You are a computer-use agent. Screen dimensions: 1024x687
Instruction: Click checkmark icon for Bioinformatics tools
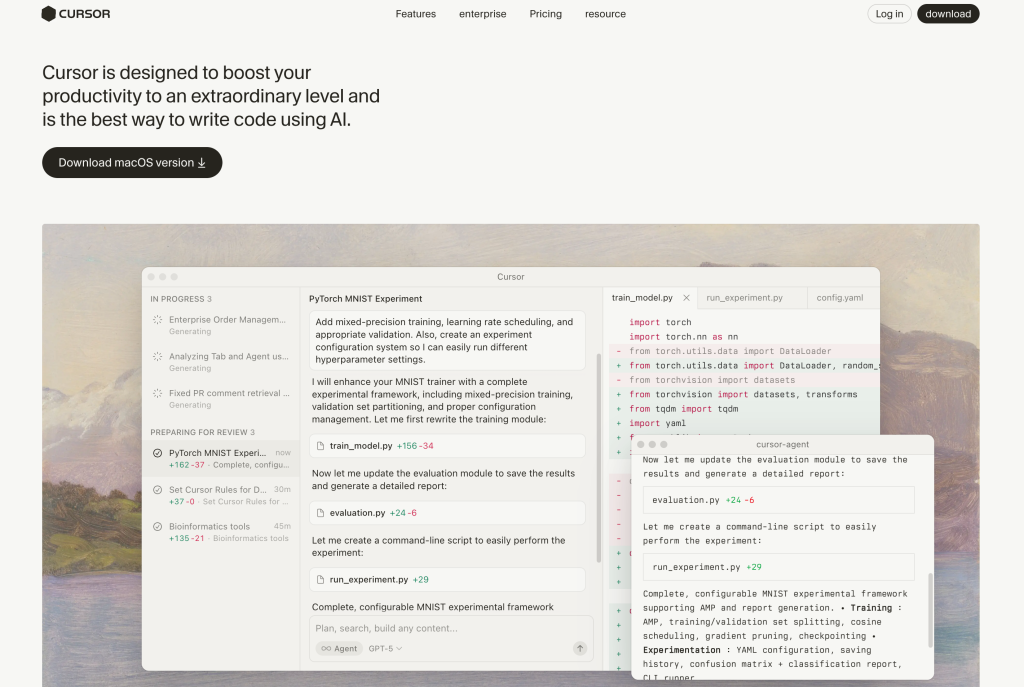tap(158, 527)
